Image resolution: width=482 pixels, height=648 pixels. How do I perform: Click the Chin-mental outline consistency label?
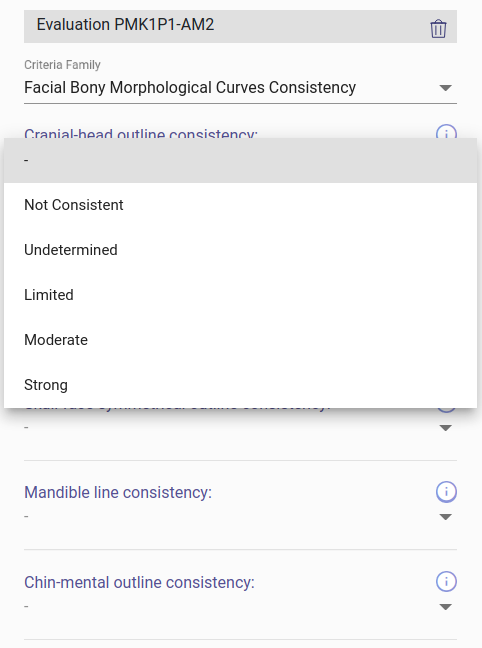click(x=139, y=582)
